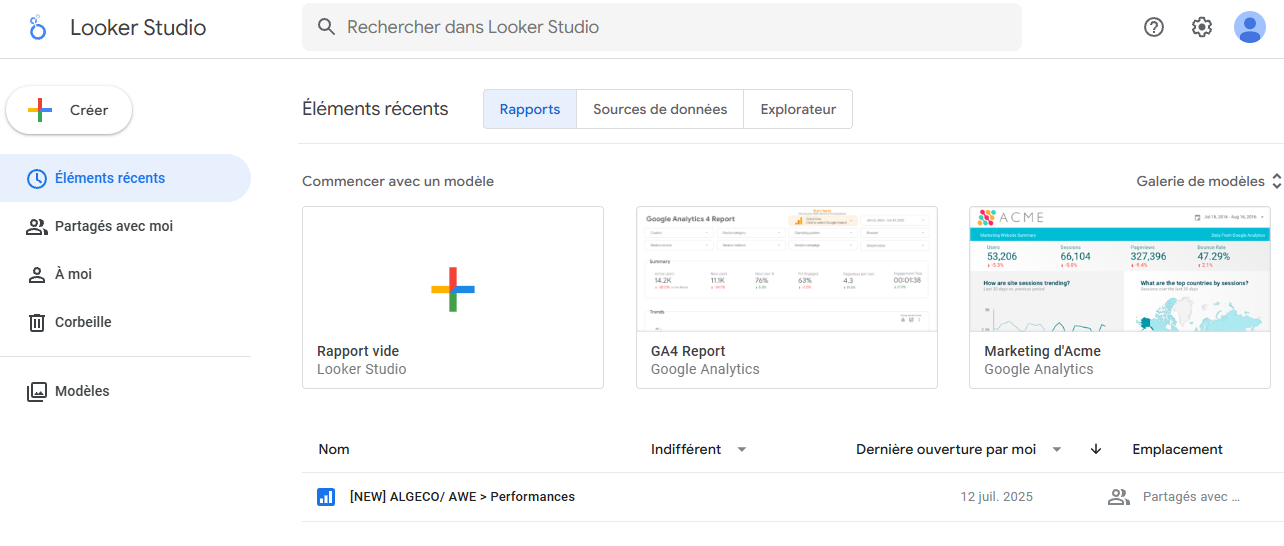Open À moi in sidebar
The width and height of the screenshot is (1284, 546).
point(125,275)
